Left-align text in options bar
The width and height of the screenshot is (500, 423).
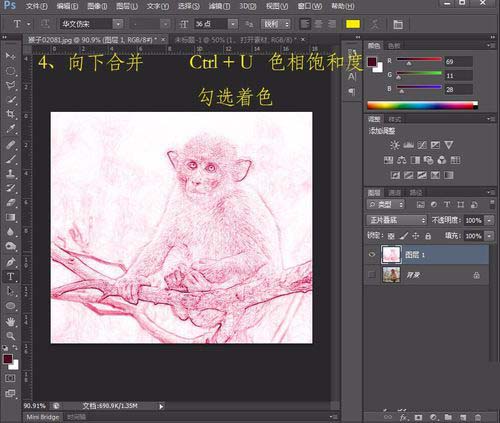click(304, 24)
